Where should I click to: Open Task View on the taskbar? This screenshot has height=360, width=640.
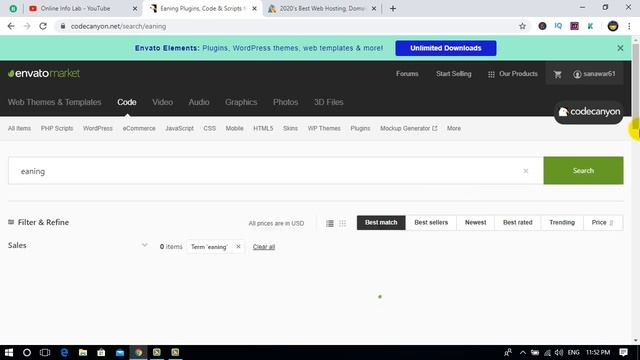(x=45, y=352)
